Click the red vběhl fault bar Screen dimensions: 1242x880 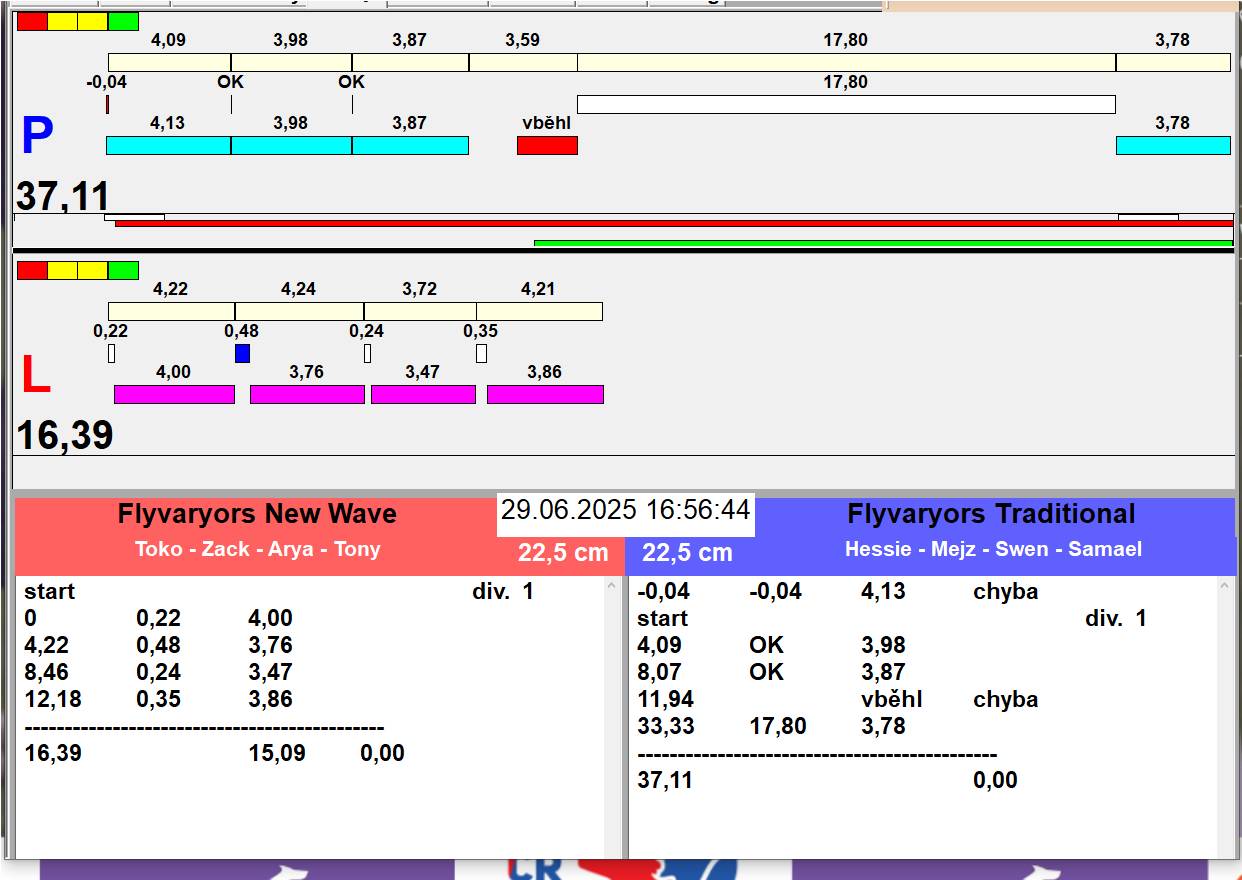tap(547, 146)
